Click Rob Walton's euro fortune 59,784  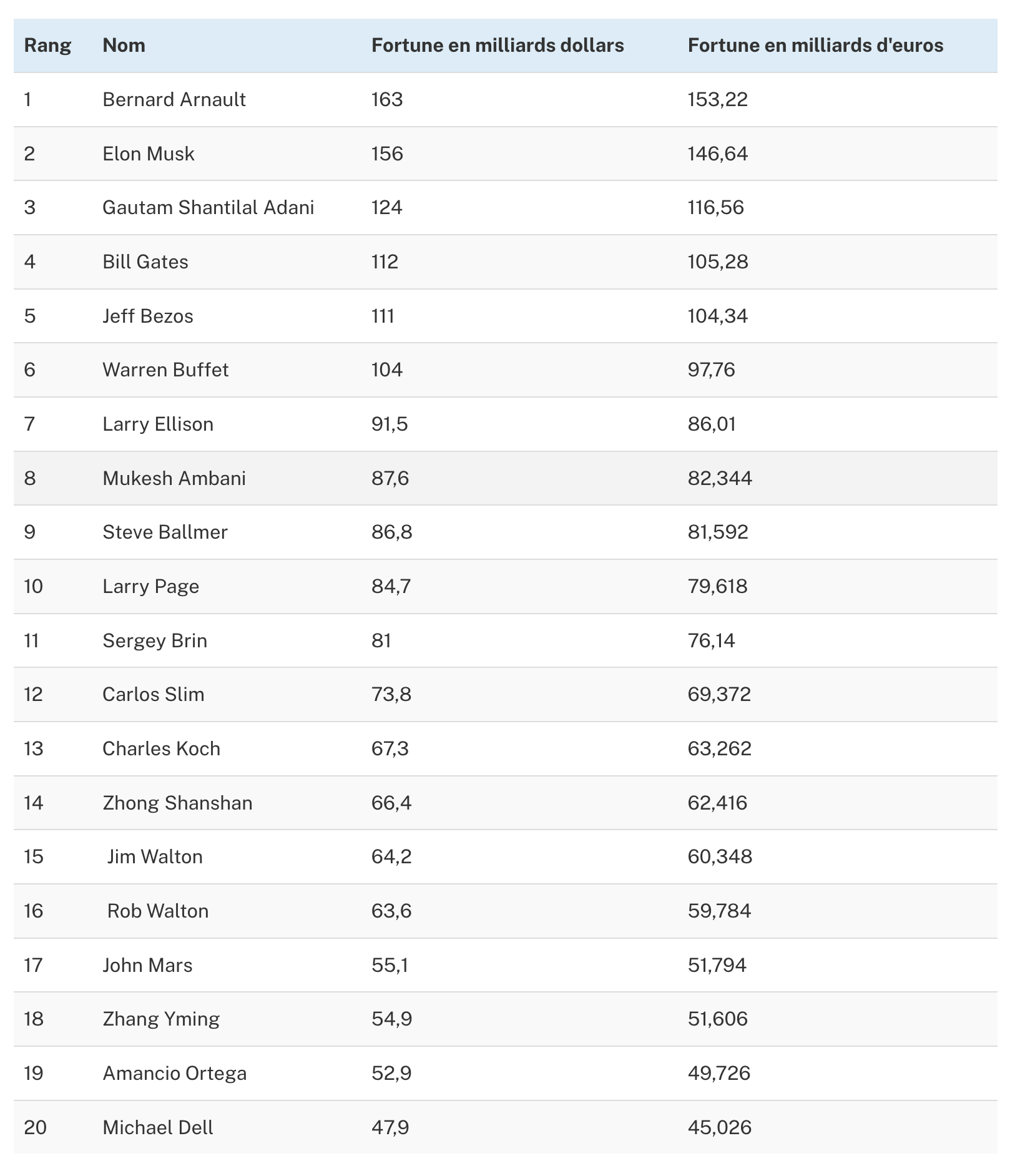tap(719, 911)
